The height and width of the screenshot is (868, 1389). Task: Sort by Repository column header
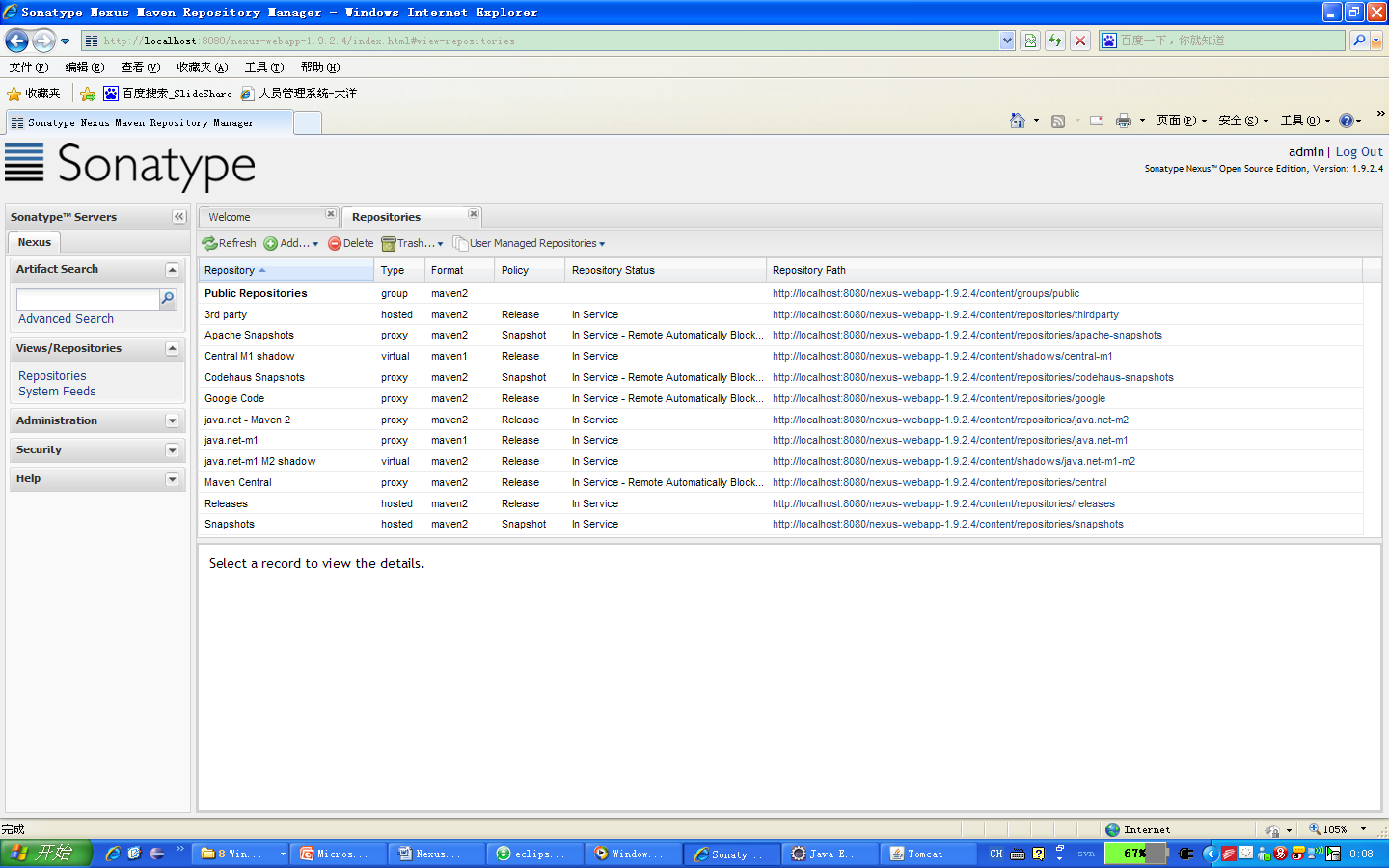[x=286, y=270]
